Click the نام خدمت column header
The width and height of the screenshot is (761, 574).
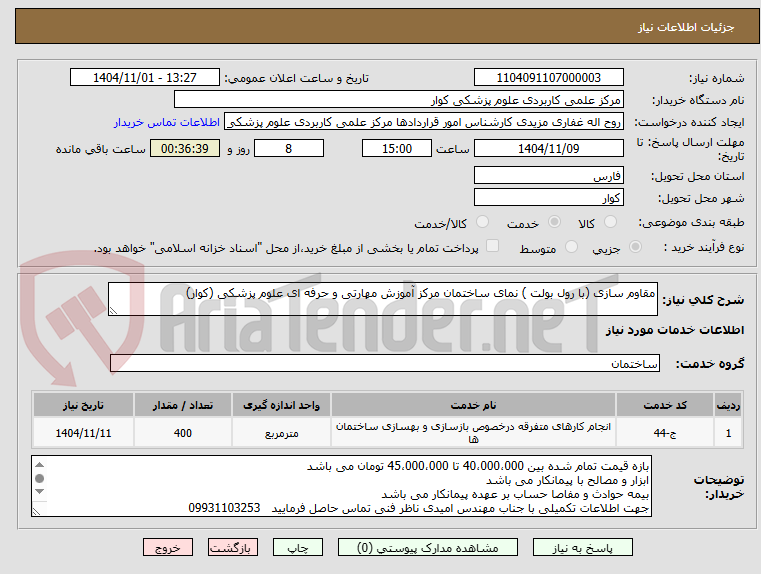click(473, 405)
